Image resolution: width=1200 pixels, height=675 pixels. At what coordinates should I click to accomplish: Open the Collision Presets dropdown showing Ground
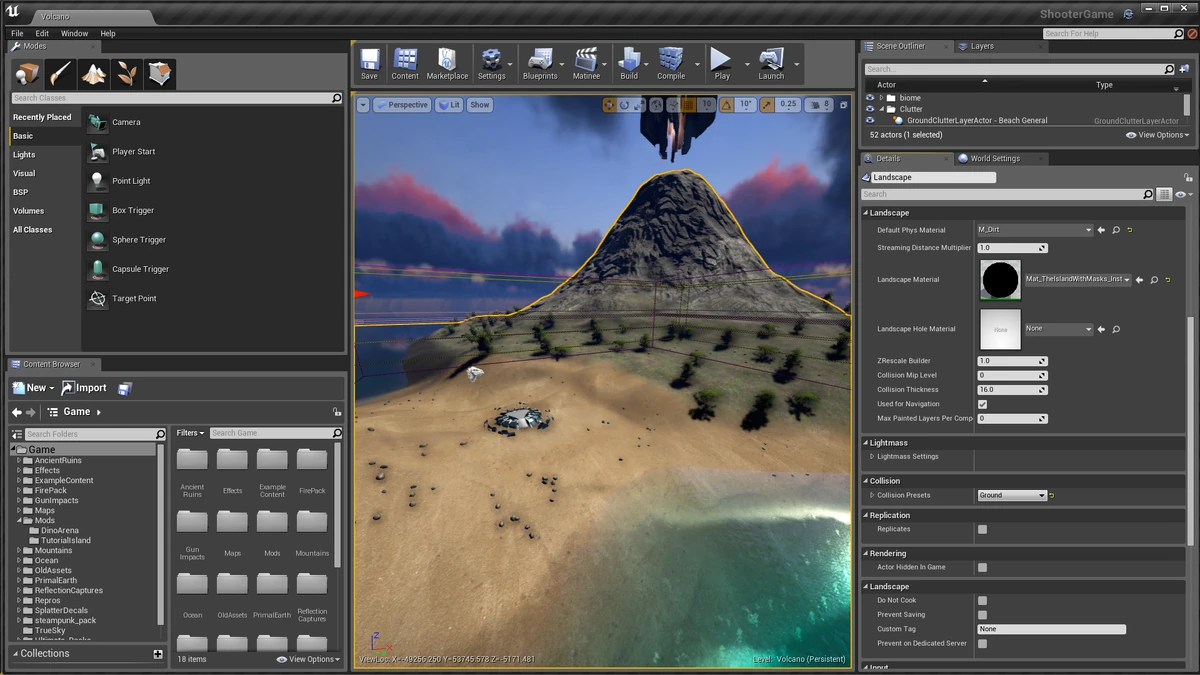pos(1012,495)
